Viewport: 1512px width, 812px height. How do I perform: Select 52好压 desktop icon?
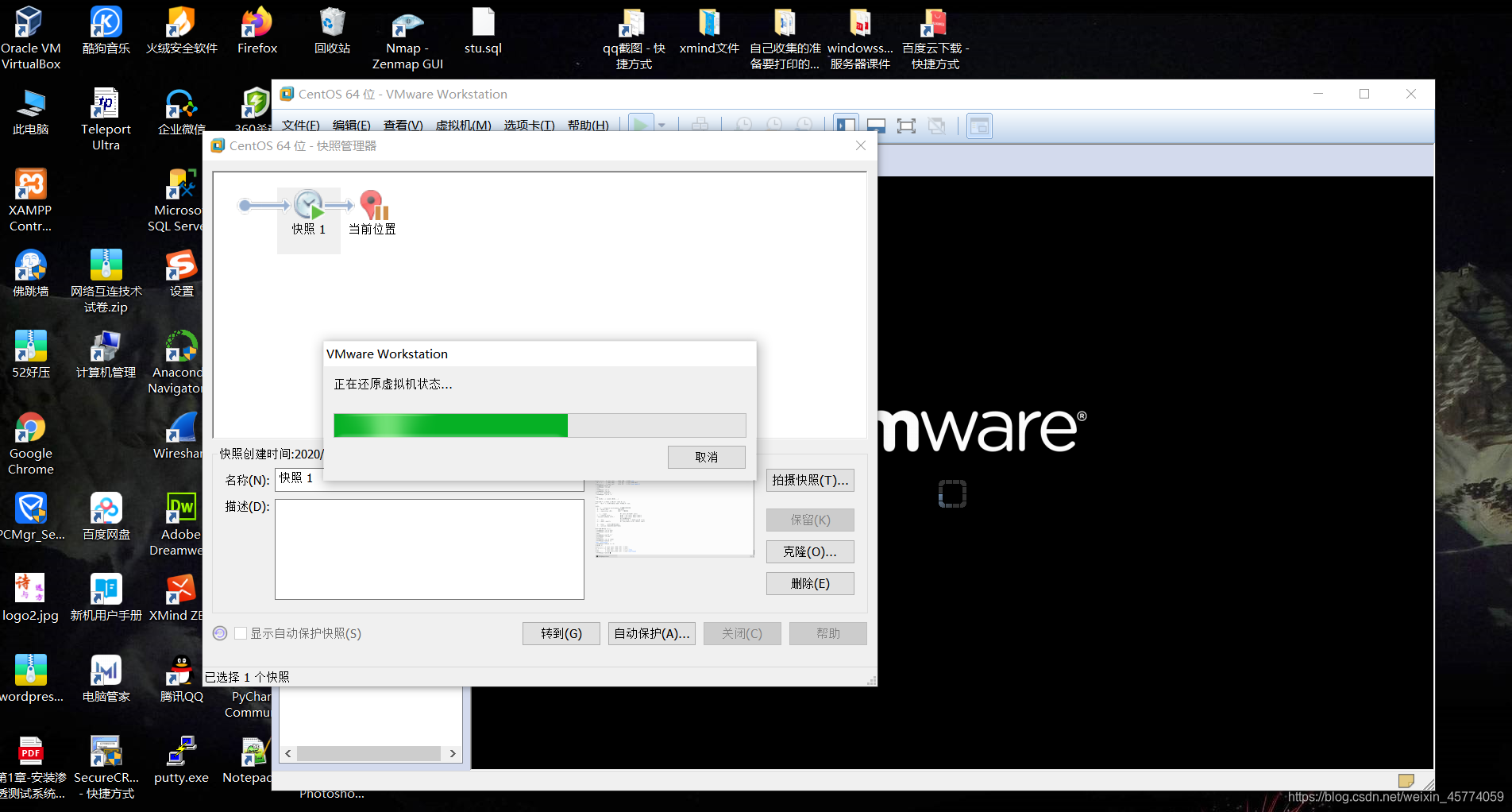[x=31, y=355]
